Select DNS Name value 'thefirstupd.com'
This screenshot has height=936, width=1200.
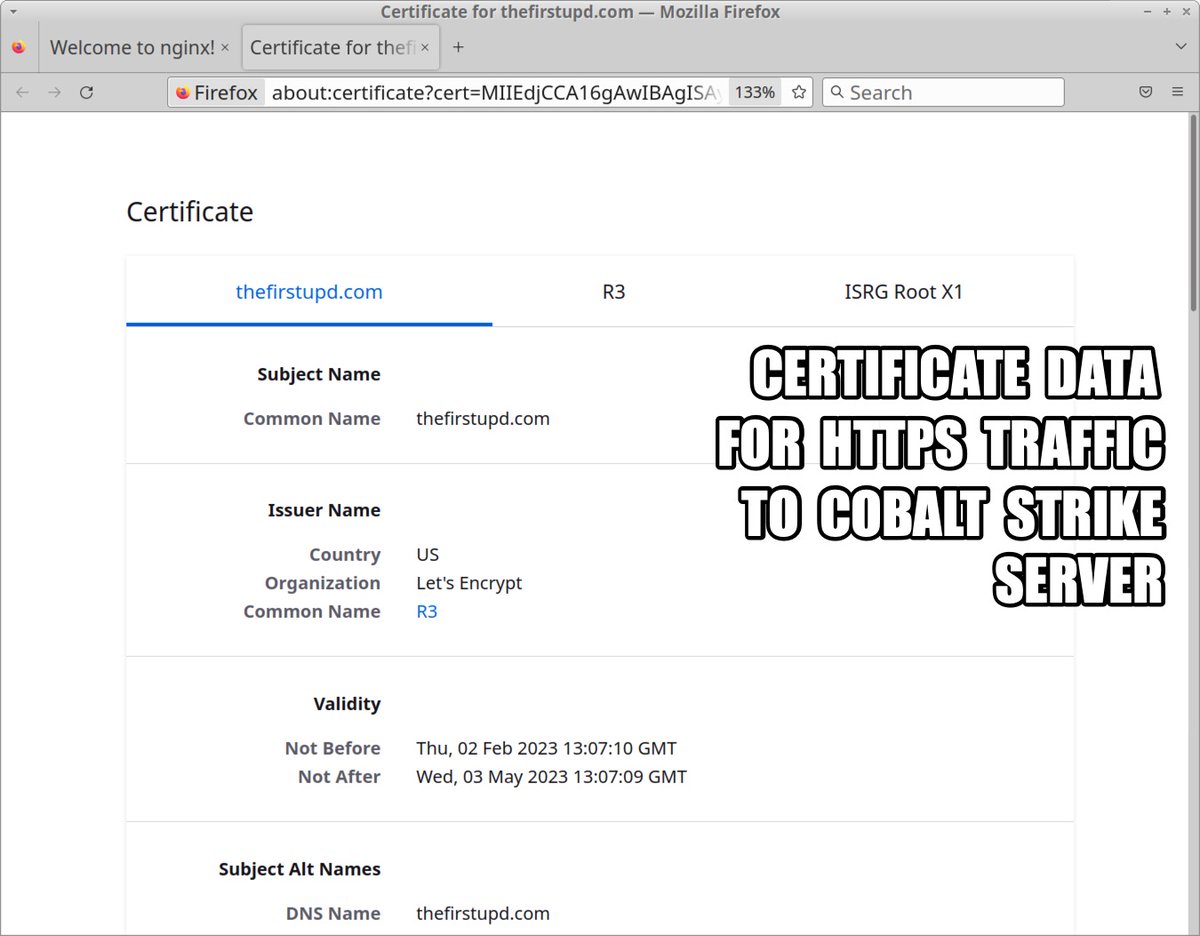tap(483, 913)
